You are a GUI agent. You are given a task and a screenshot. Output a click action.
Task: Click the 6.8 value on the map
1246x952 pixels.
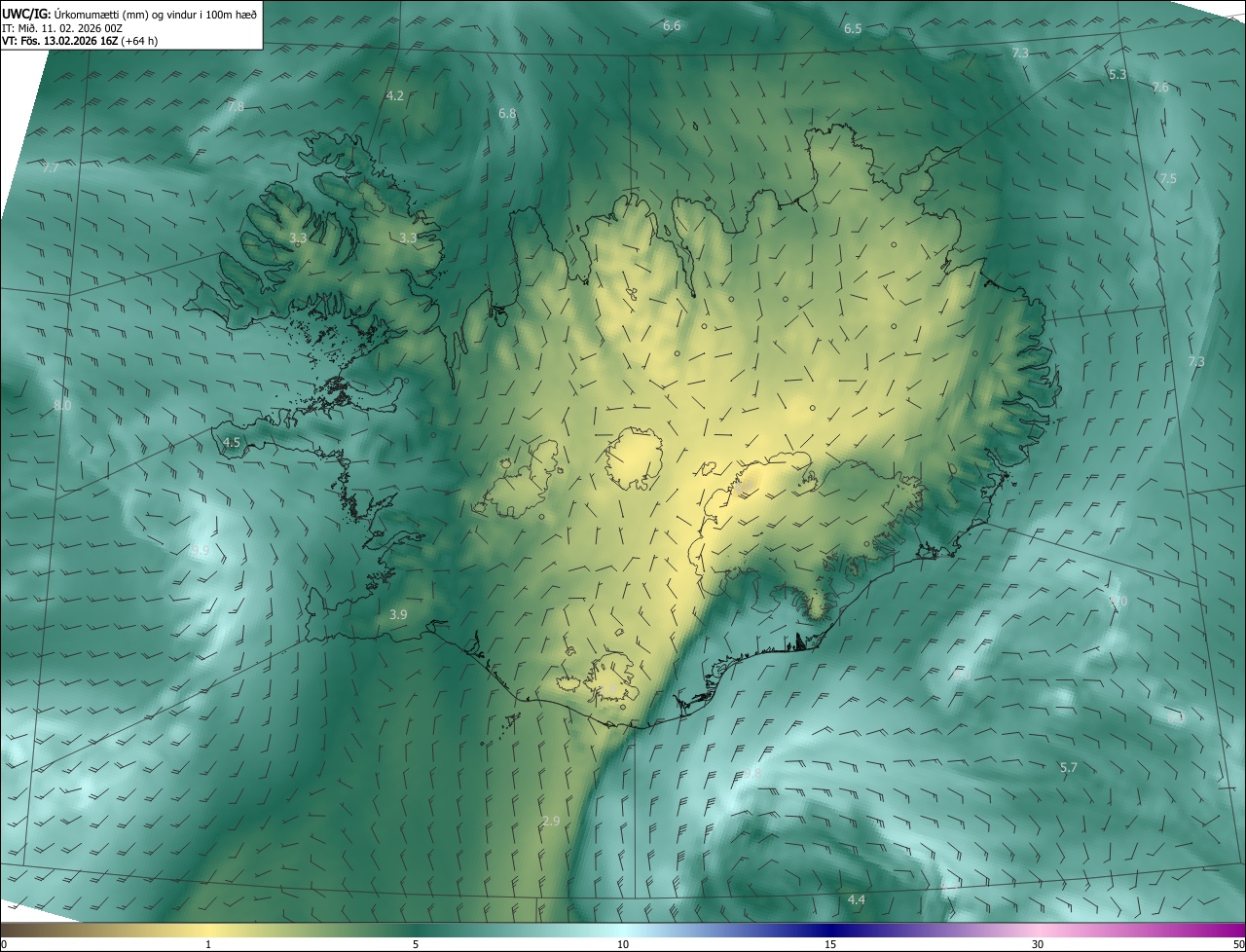click(x=507, y=114)
